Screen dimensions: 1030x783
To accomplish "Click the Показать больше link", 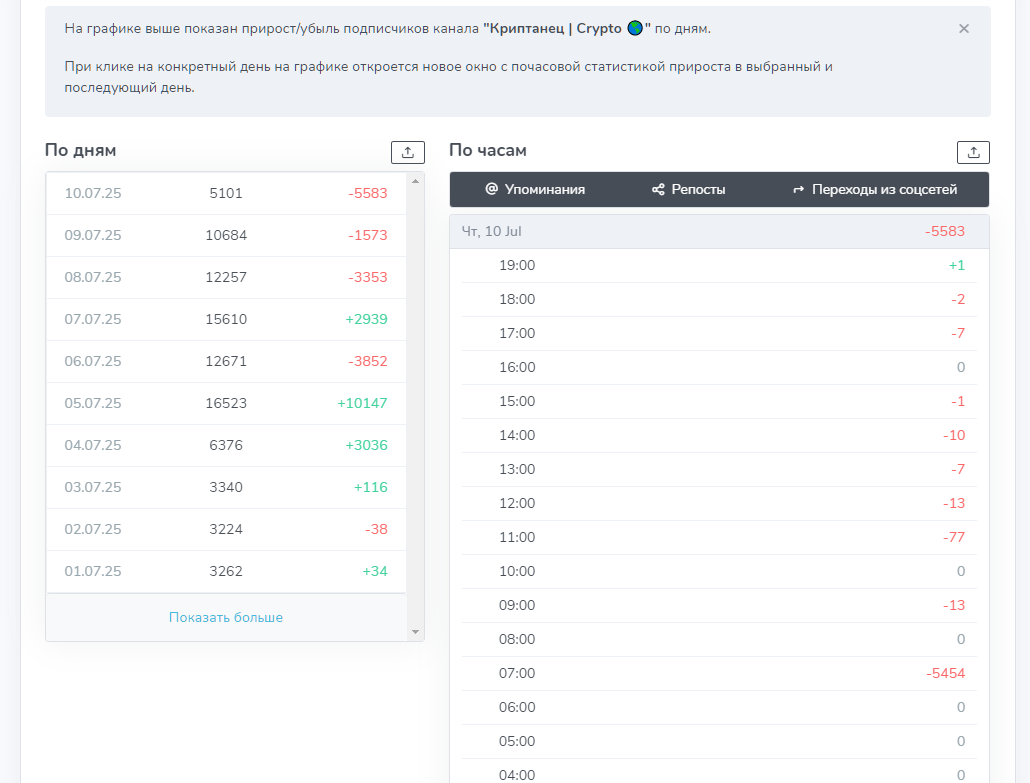I will pyautogui.click(x=226, y=617).
